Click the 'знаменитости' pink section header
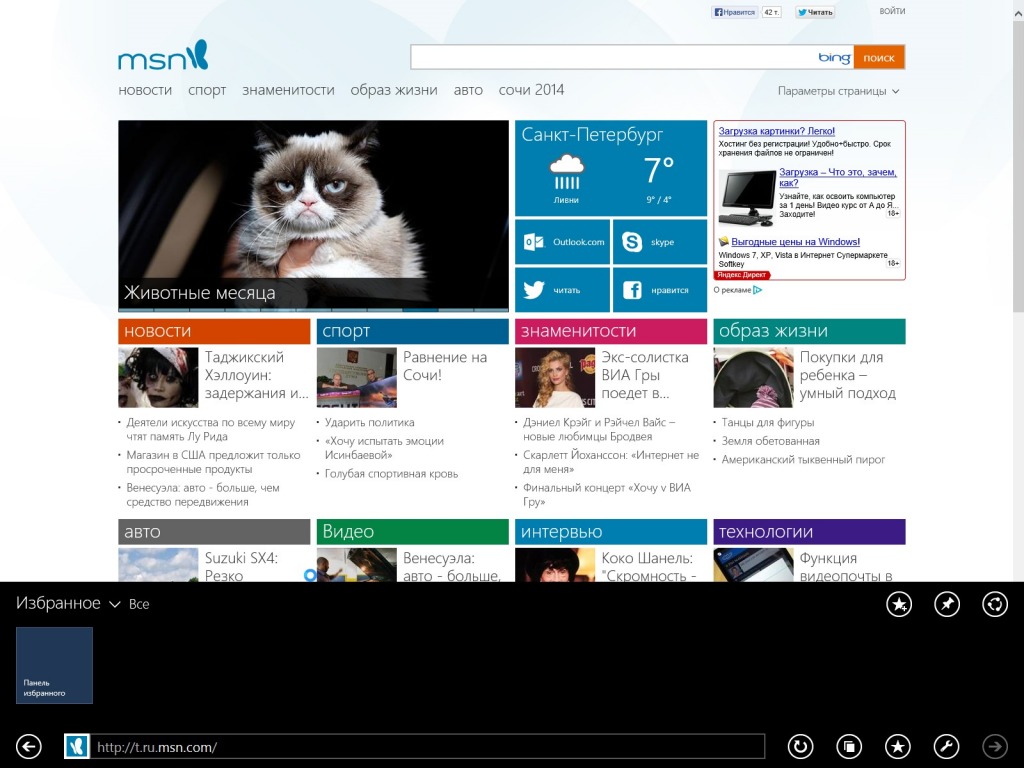 coord(611,331)
